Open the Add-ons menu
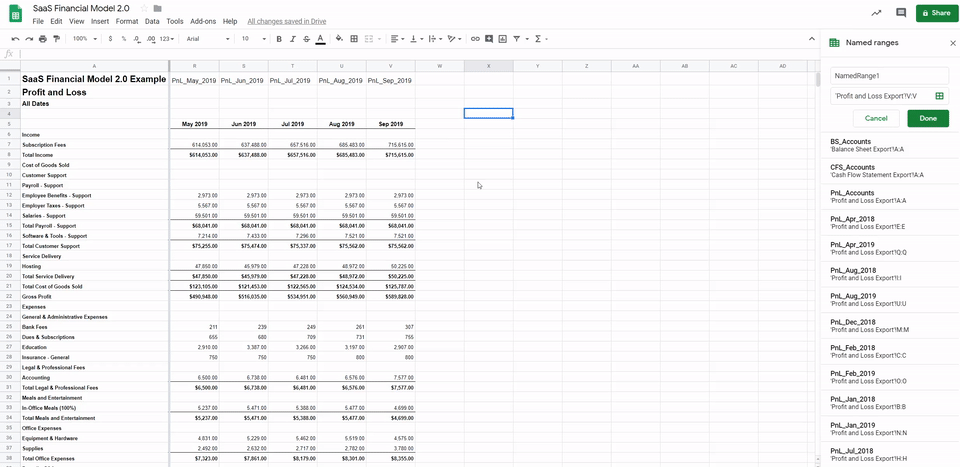960x467 pixels. [203, 21]
